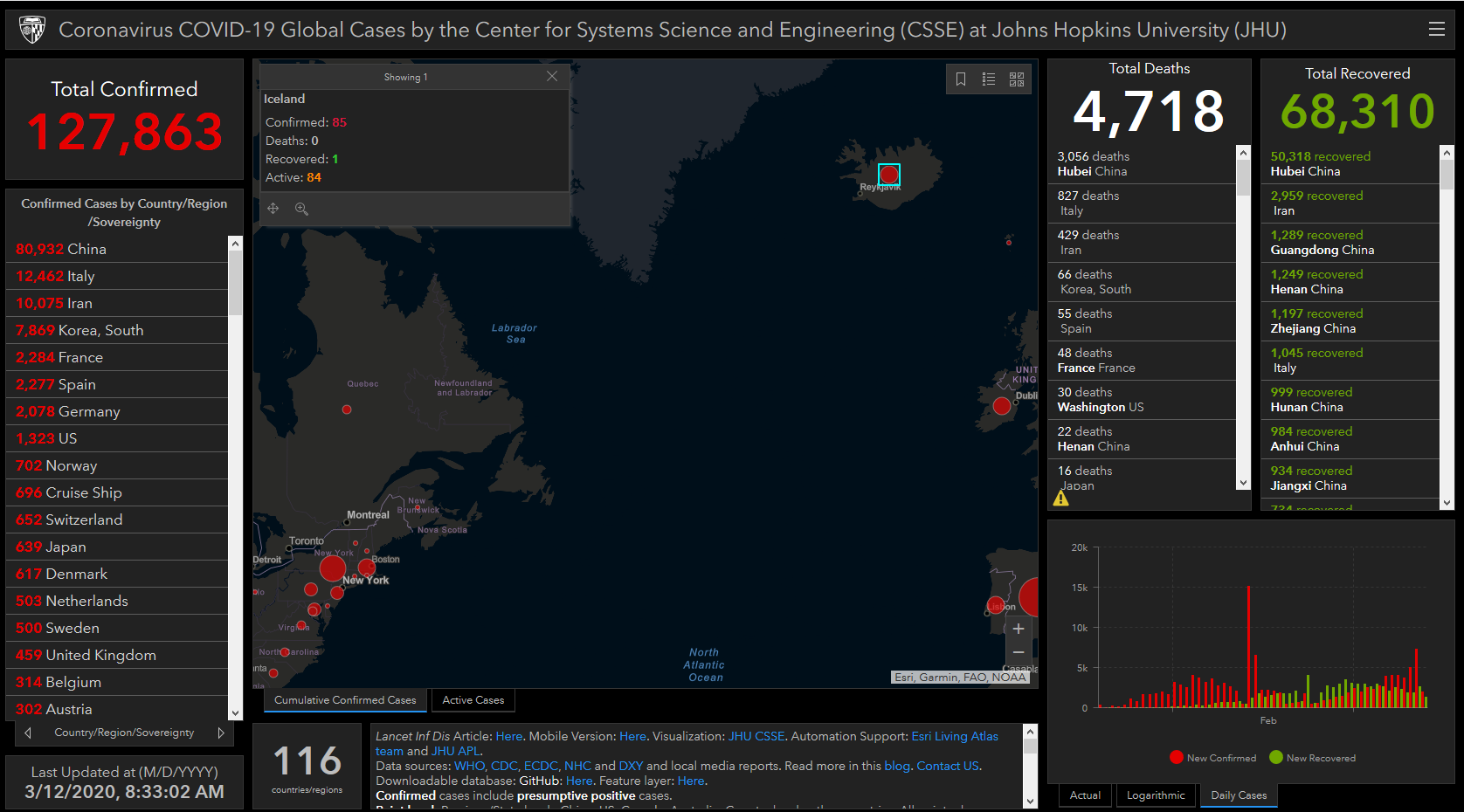Click 1,045 recovered Italy entry

[1350, 361]
